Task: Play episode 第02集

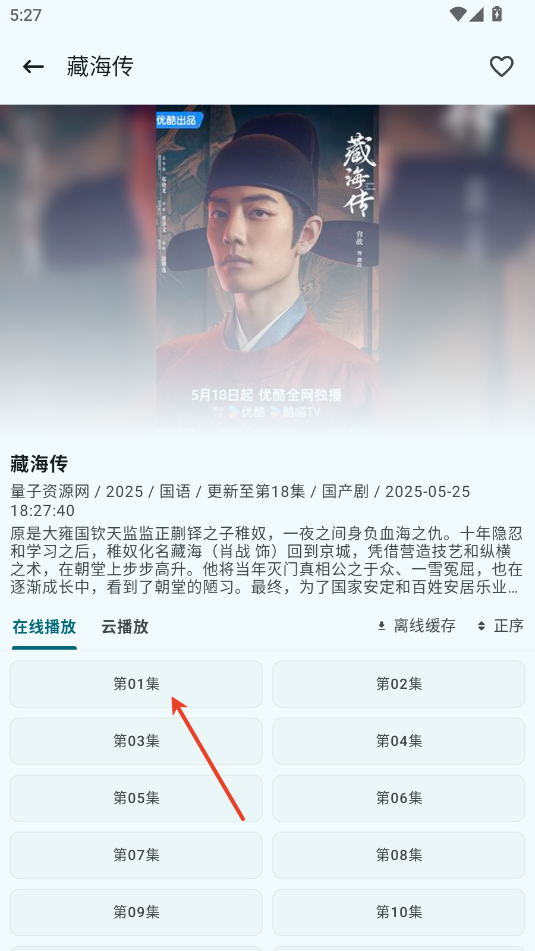Action: 399,684
